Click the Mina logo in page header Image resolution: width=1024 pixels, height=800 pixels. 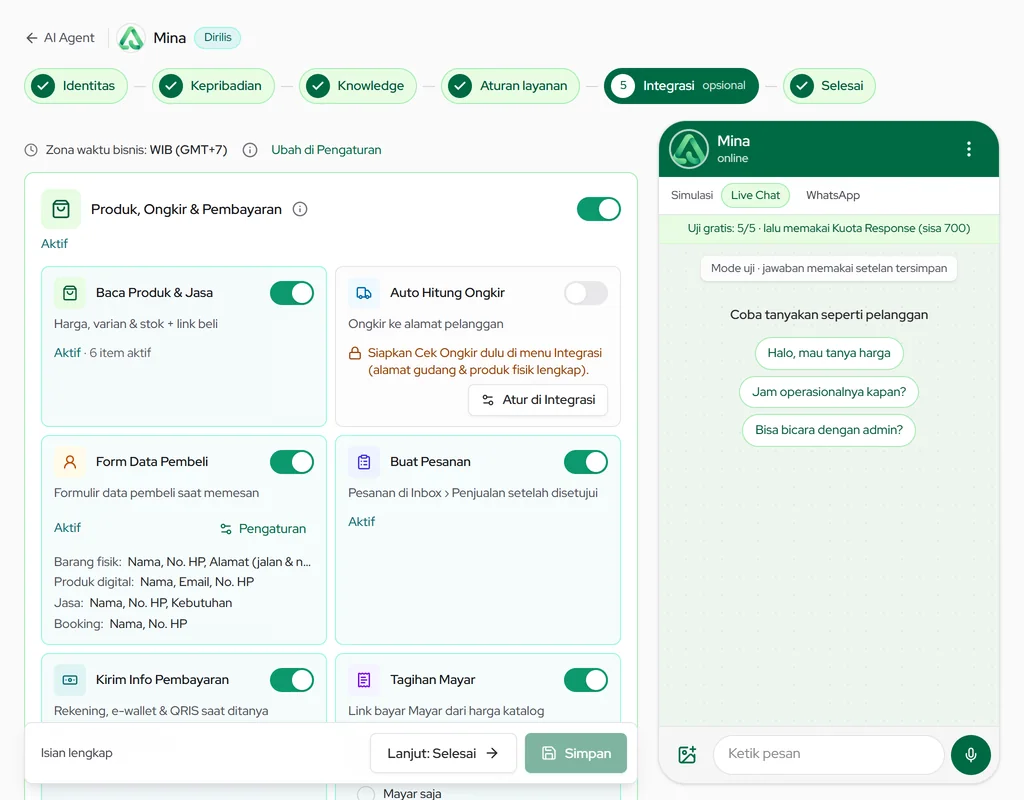pos(131,38)
